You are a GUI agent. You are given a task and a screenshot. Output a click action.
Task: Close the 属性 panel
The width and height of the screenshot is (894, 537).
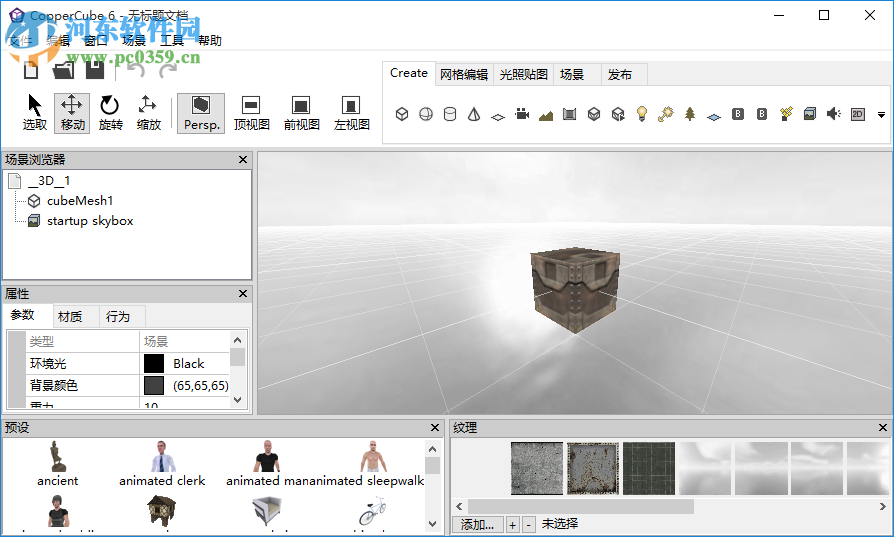243,294
